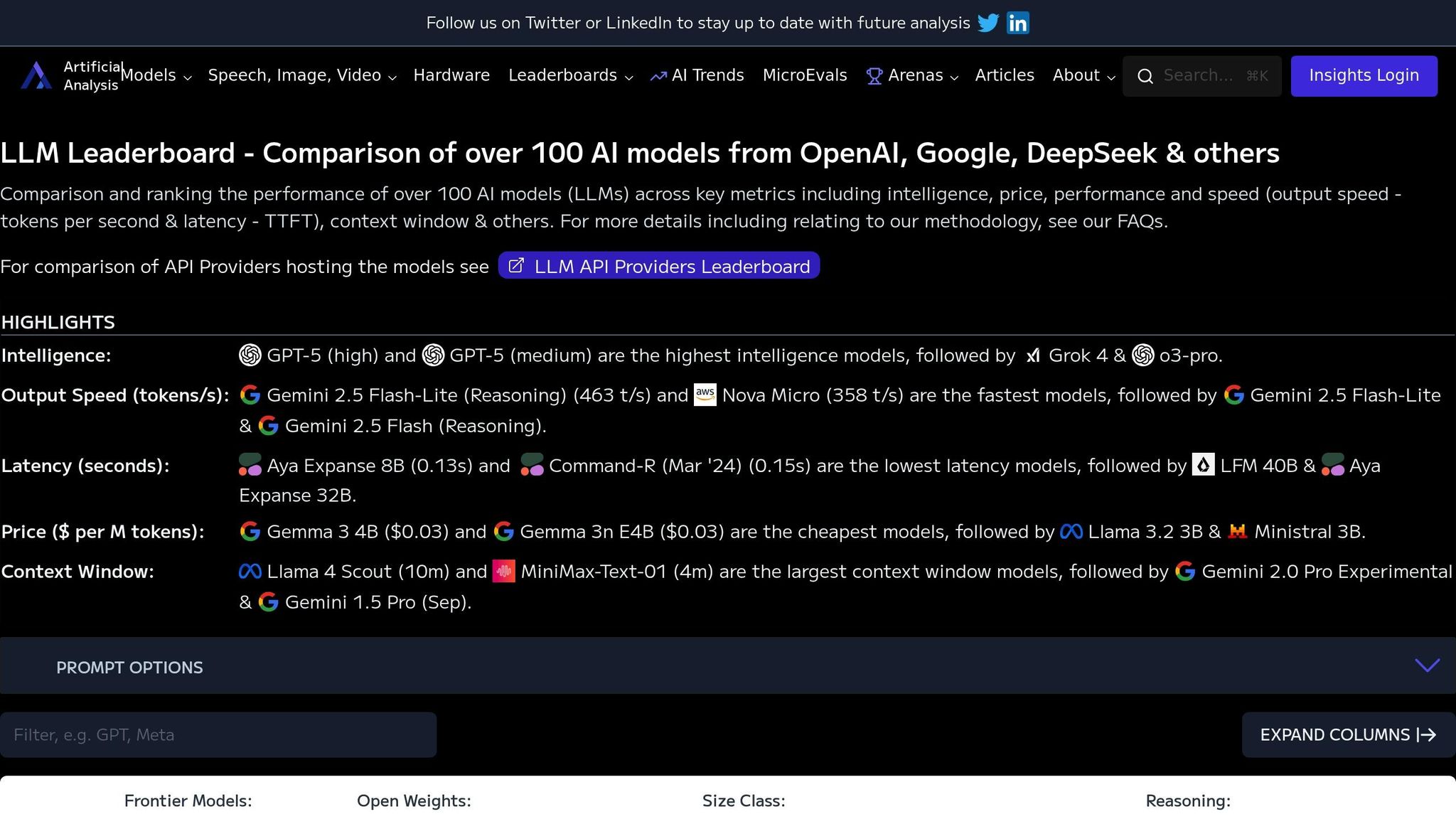This screenshot has height=819, width=1456.
Task: Click Mistral icon beside Ministral 3B
Action: (x=1237, y=531)
